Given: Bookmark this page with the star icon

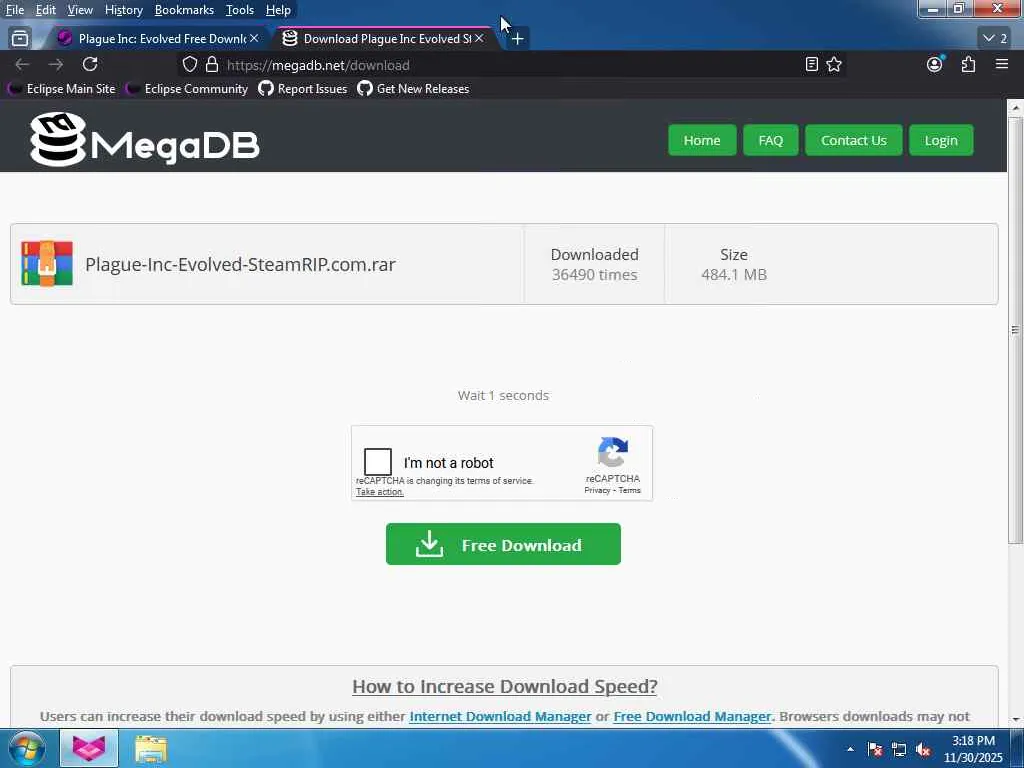Looking at the screenshot, I should [x=834, y=64].
